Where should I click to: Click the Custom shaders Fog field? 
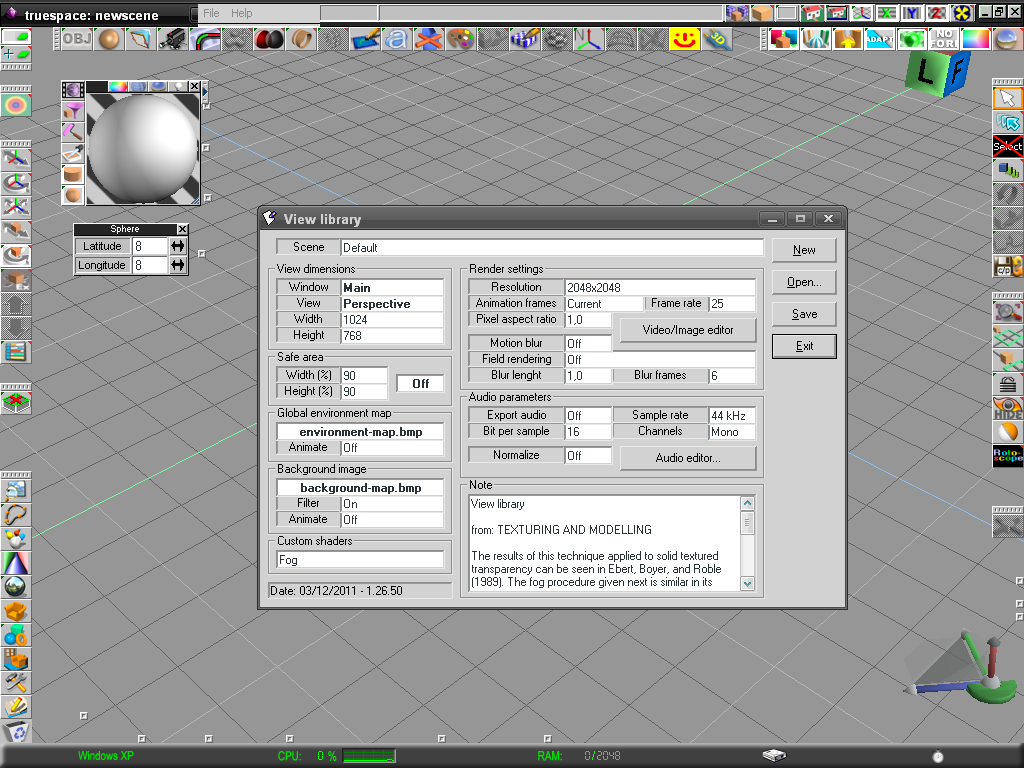click(360, 560)
